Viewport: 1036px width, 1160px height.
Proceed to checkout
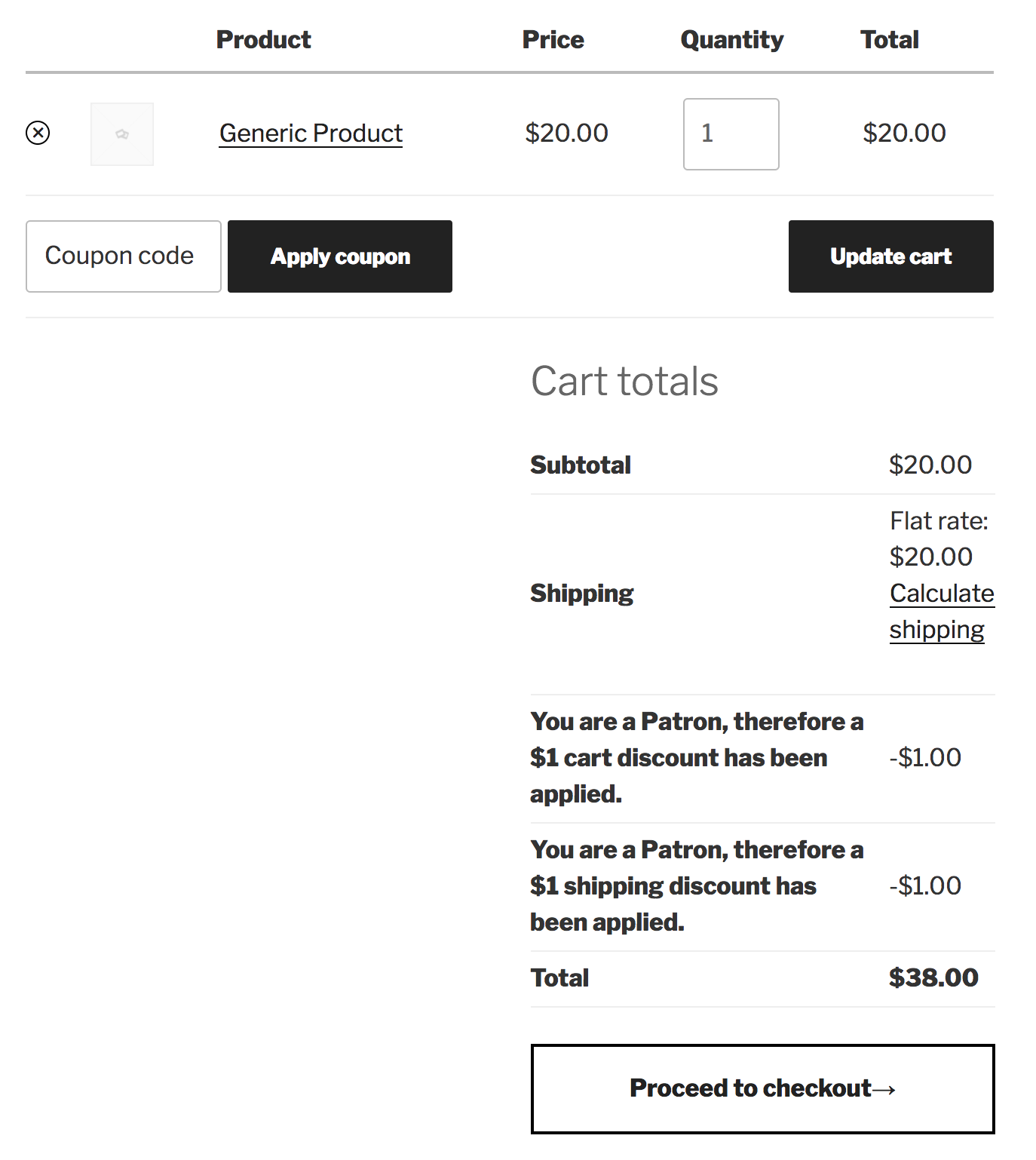762,1088
